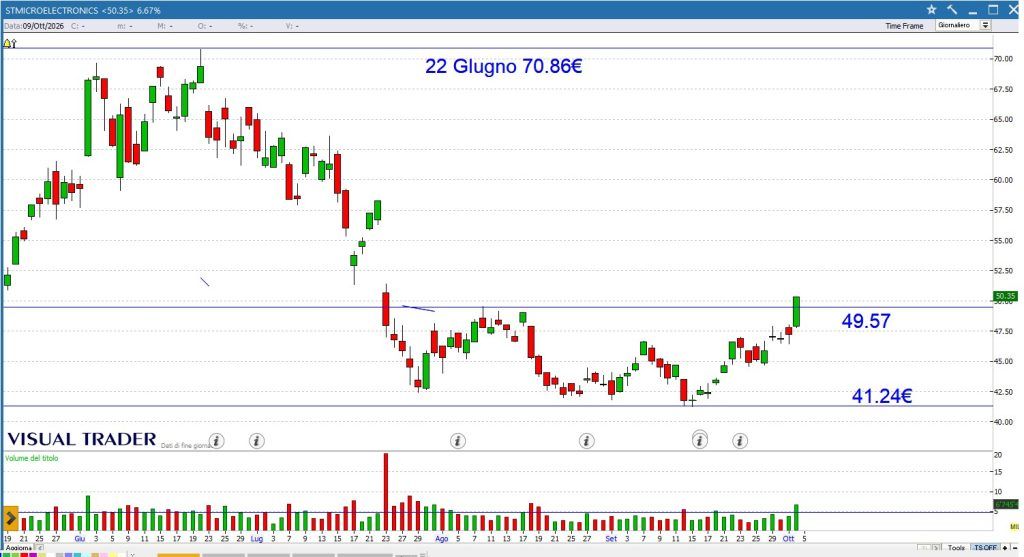Open info marker beside Visual Trader logo

pos(217,441)
